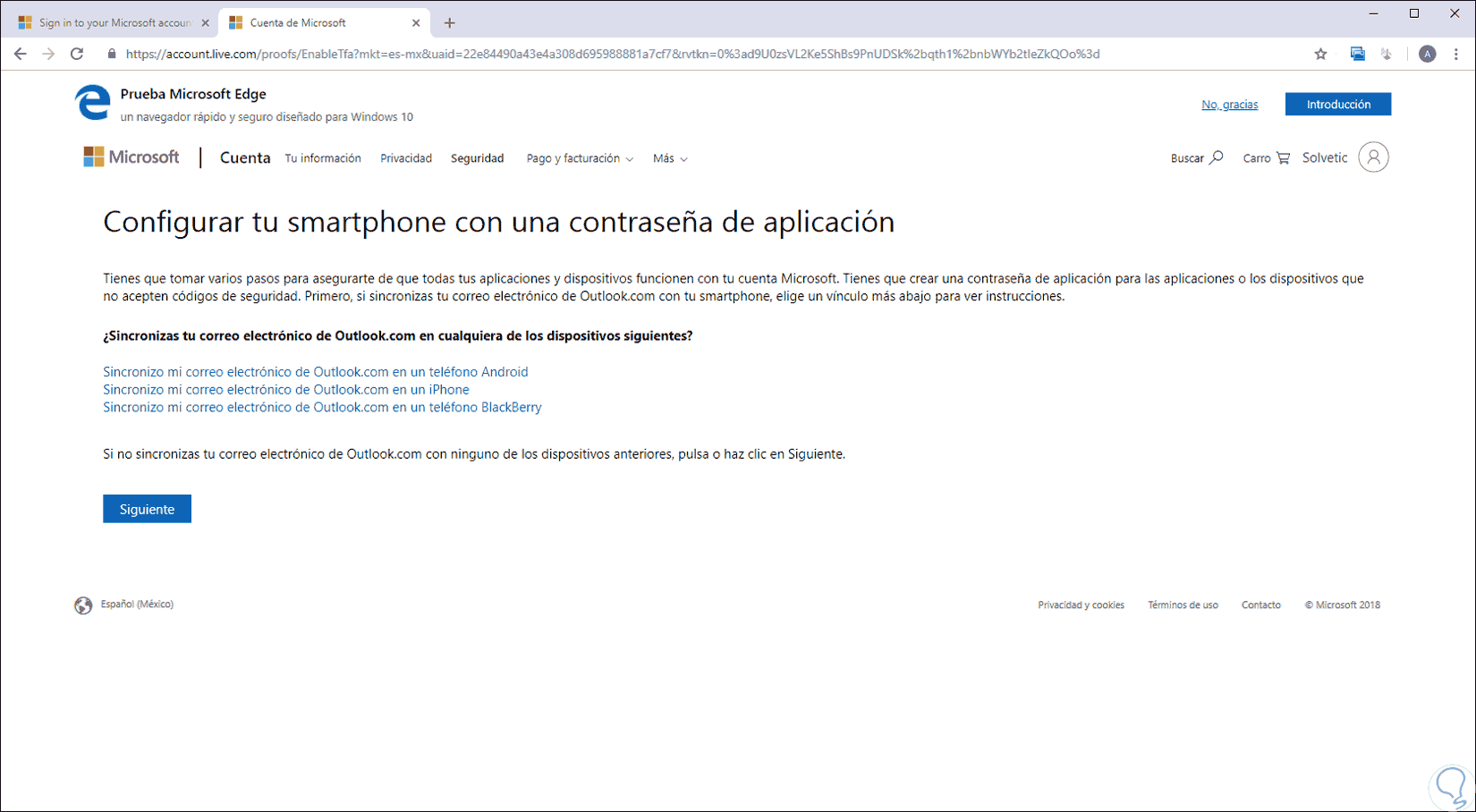This screenshot has width=1476, height=812.
Task: Open the BlackBerry phone sync instructions link
Action: point(322,408)
